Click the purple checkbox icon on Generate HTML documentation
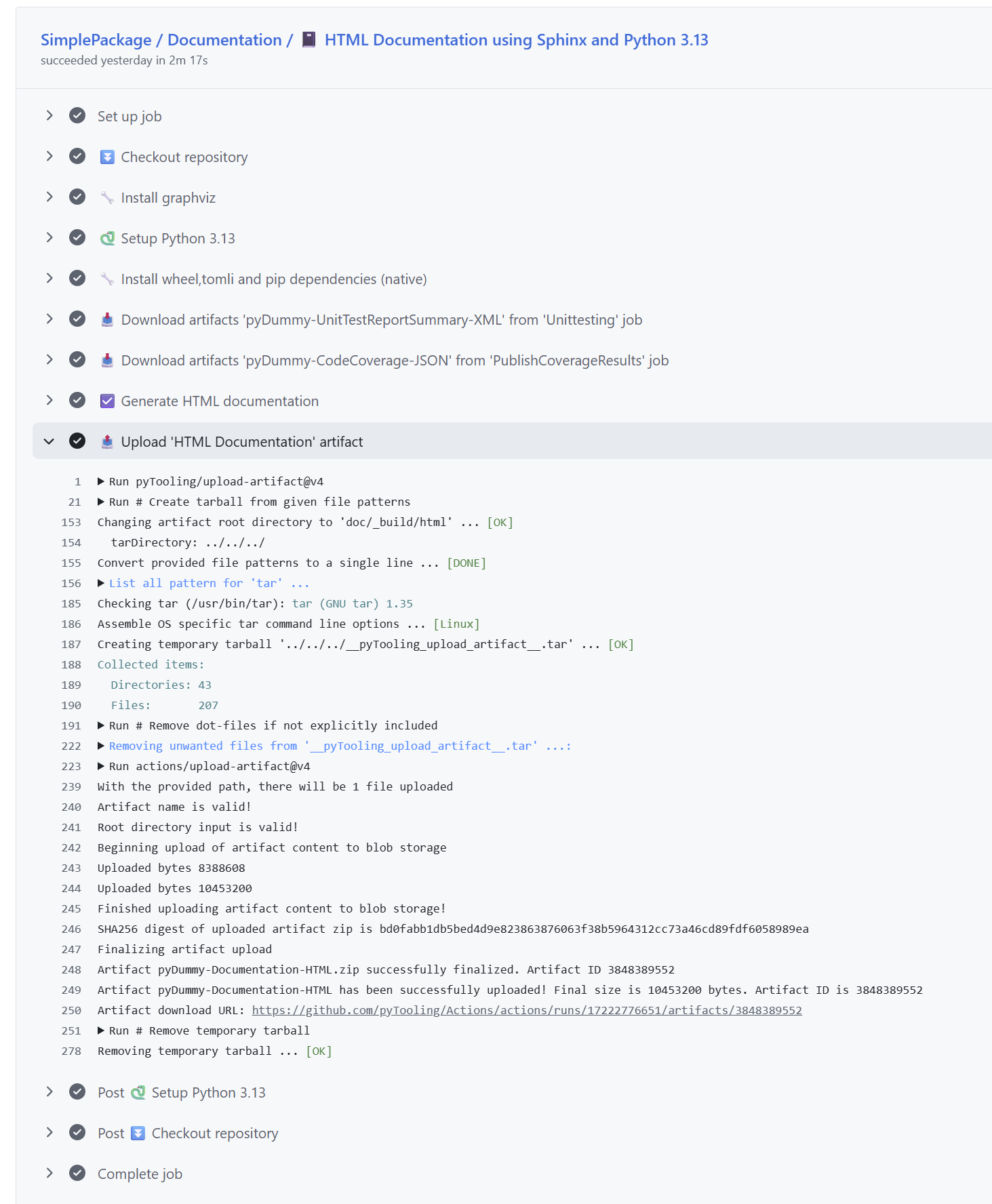992x1204 pixels. (x=107, y=401)
